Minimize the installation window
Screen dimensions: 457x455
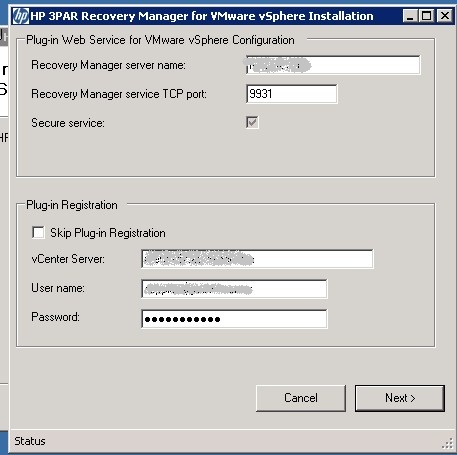point(410,16)
